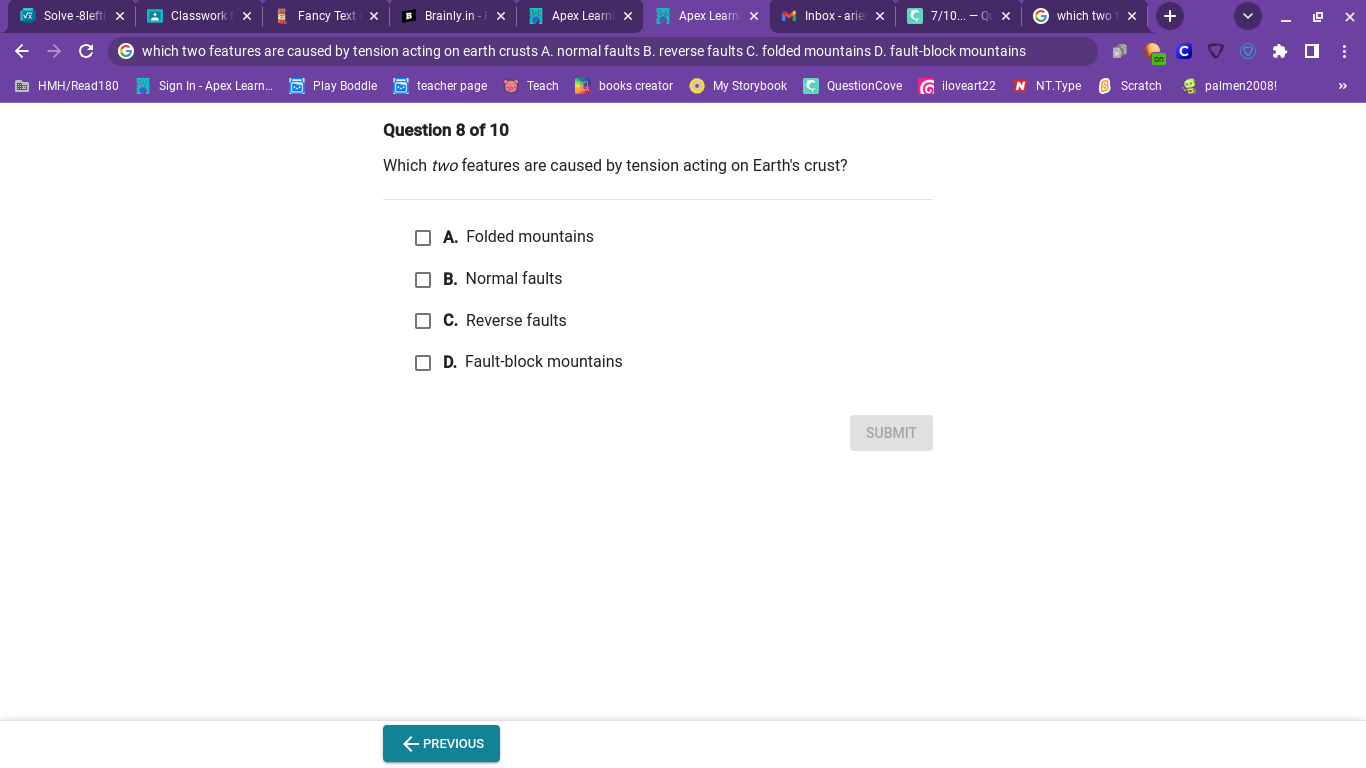Screen dimensions: 1366x768
Task: Show more bookmarks with the chevron
Action: pyautogui.click(x=1343, y=86)
